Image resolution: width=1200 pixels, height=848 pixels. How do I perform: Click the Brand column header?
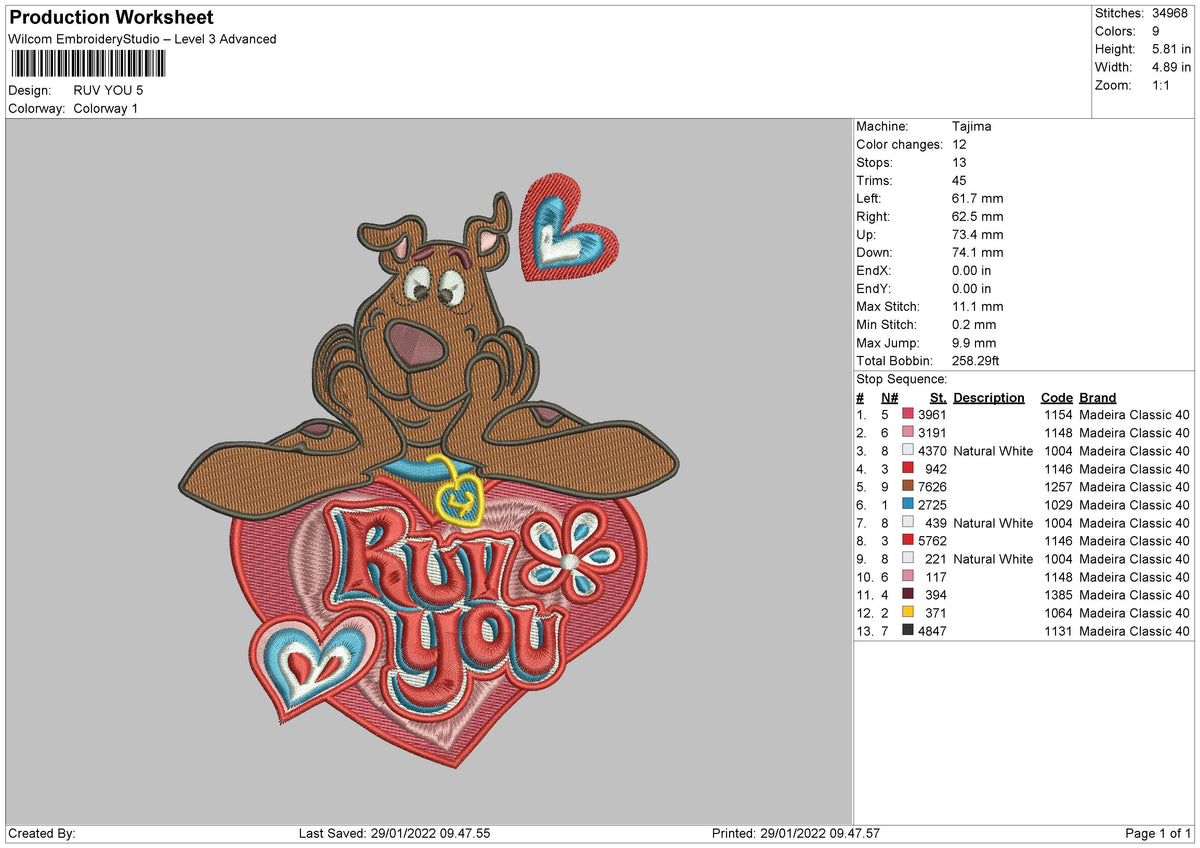tap(1096, 397)
